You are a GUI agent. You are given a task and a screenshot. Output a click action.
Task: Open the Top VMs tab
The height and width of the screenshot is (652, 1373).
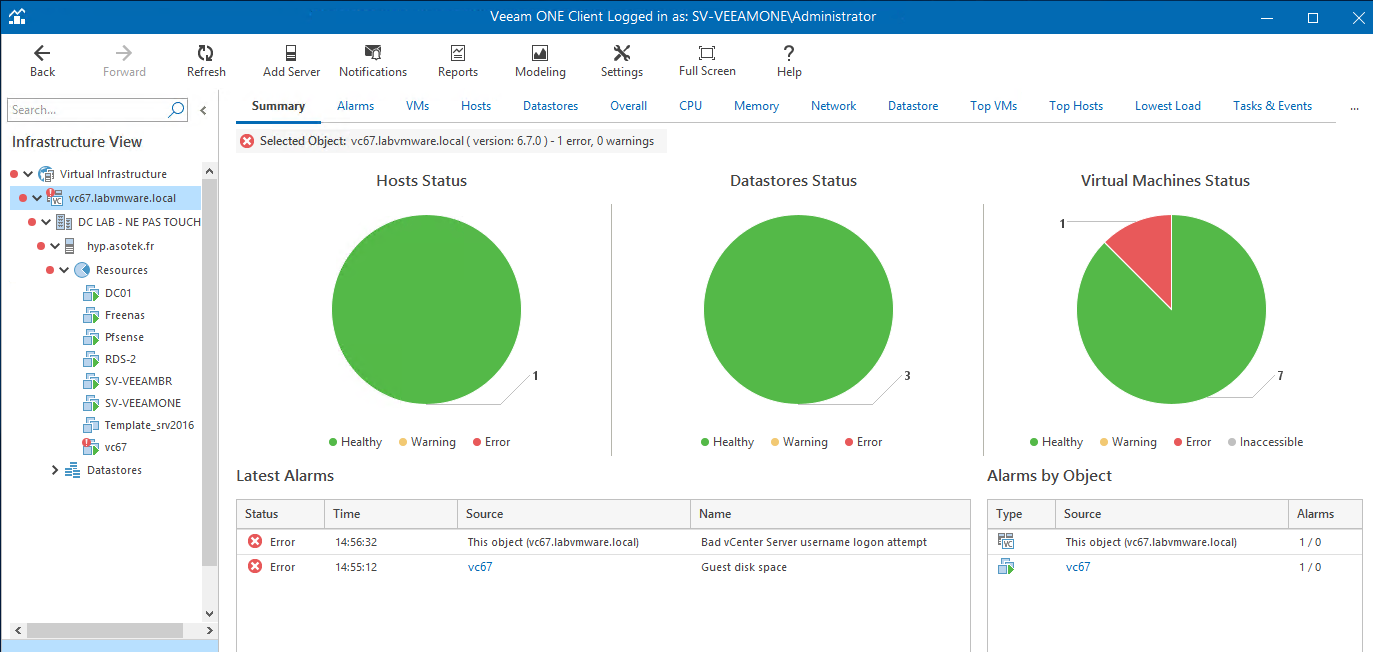pos(993,106)
